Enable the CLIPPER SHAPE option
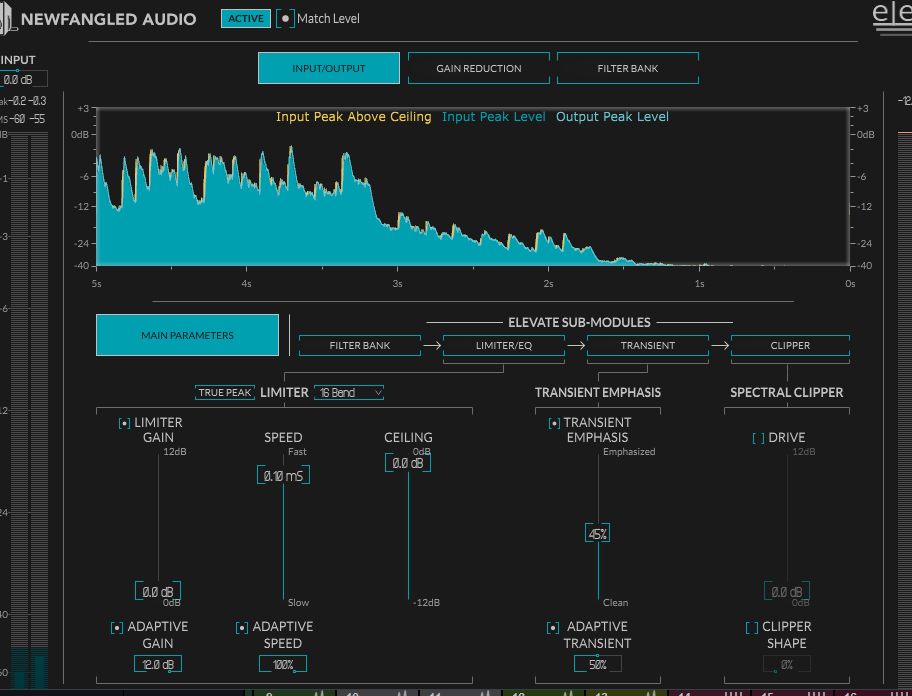 [x=752, y=628]
